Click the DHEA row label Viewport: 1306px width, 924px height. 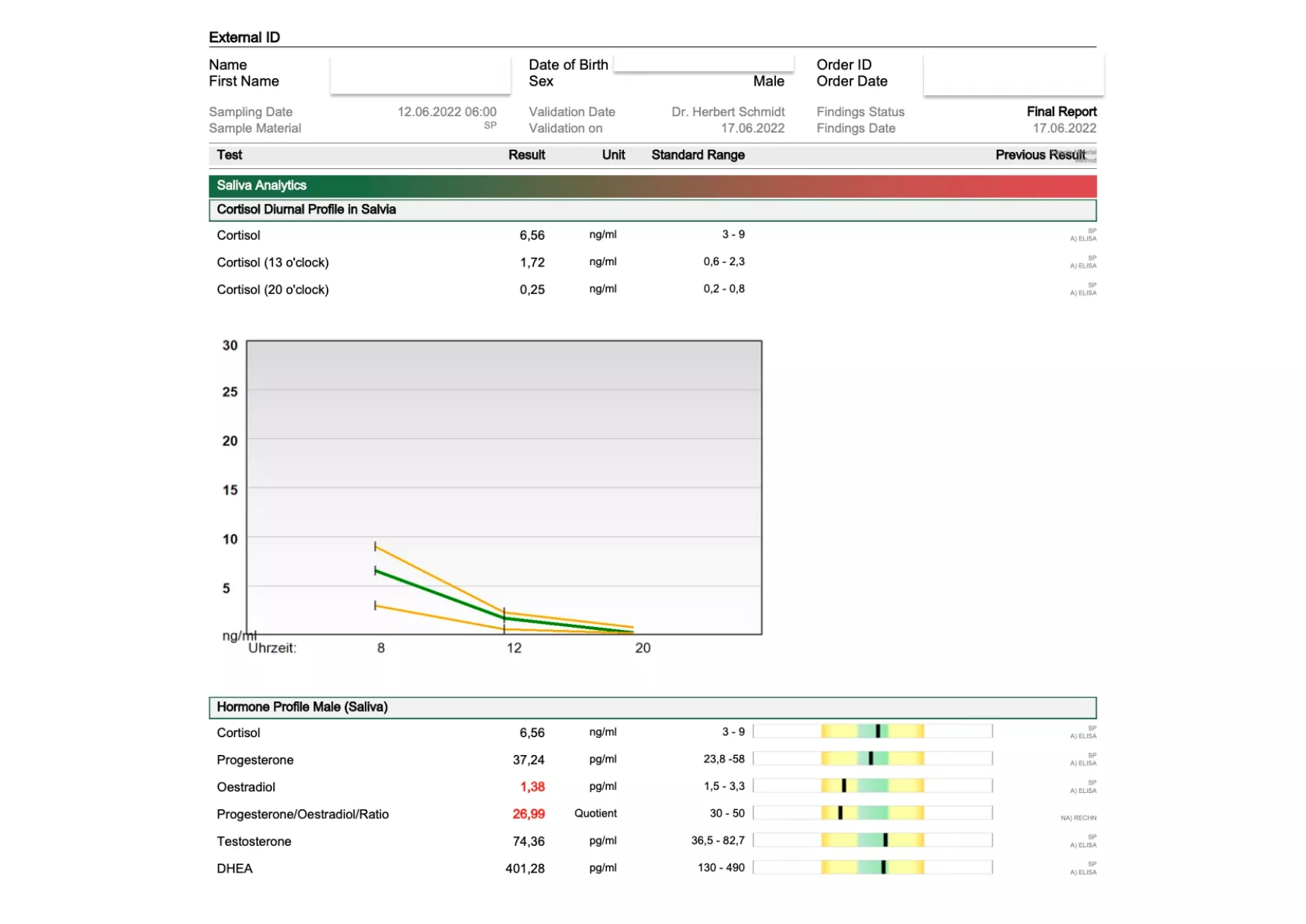point(235,869)
